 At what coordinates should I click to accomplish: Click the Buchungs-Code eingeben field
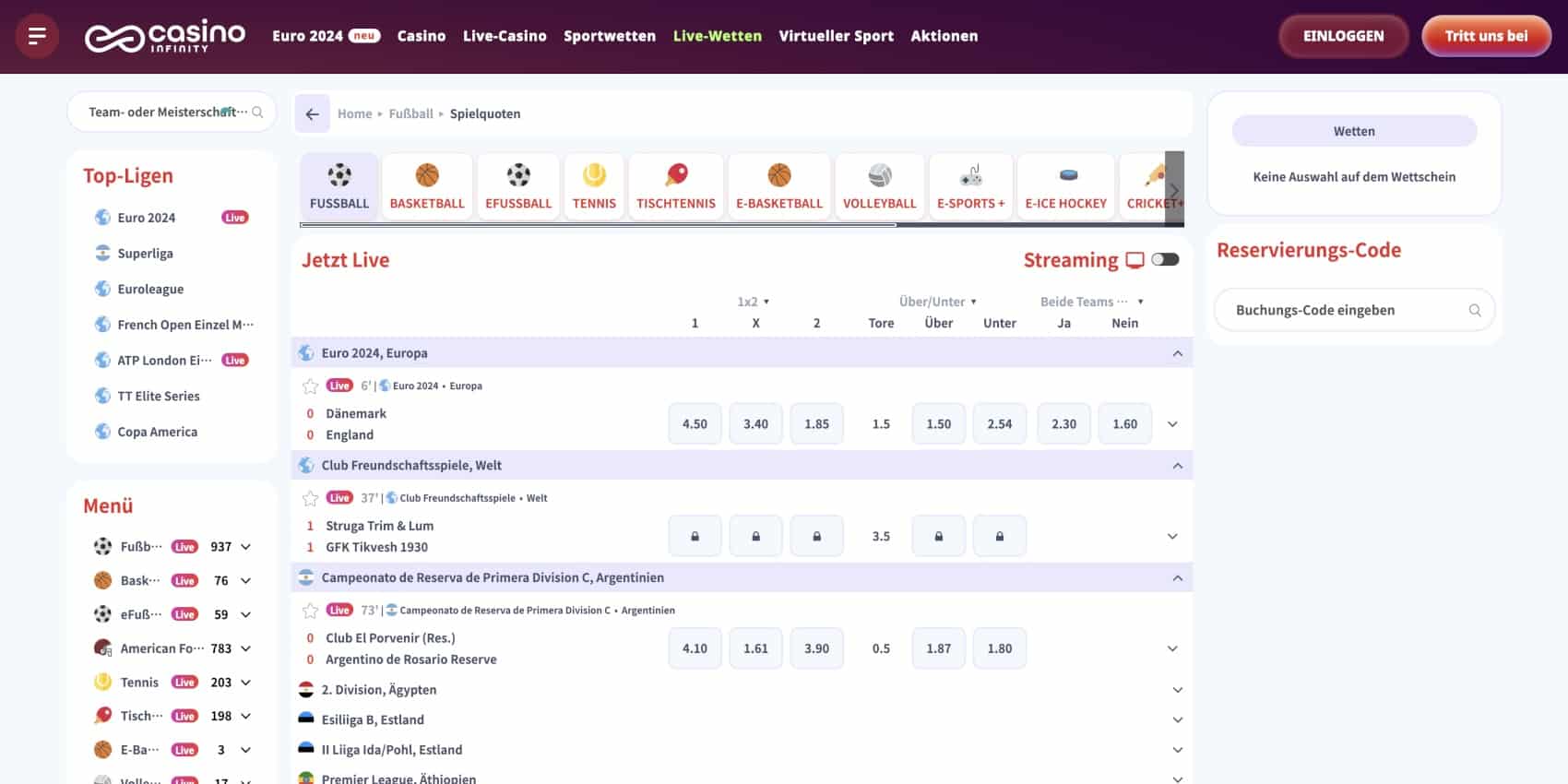click(x=1354, y=310)
